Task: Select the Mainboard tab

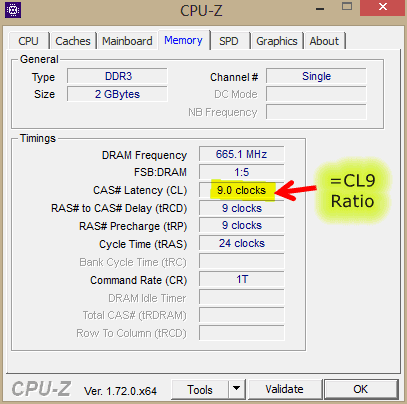Action: coord(127,41)
